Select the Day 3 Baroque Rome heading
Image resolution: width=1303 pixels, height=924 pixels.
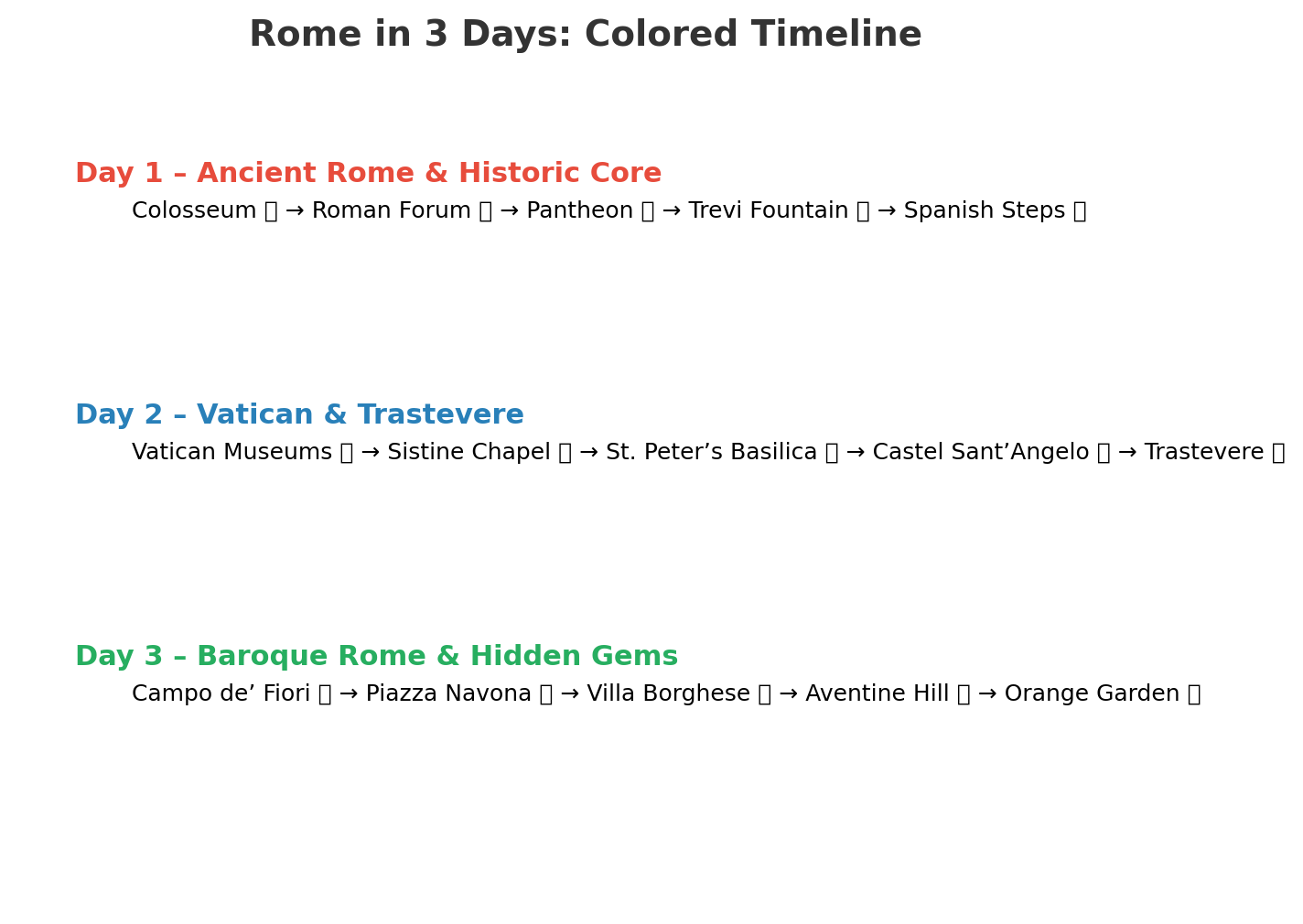(x=376, y=657)
